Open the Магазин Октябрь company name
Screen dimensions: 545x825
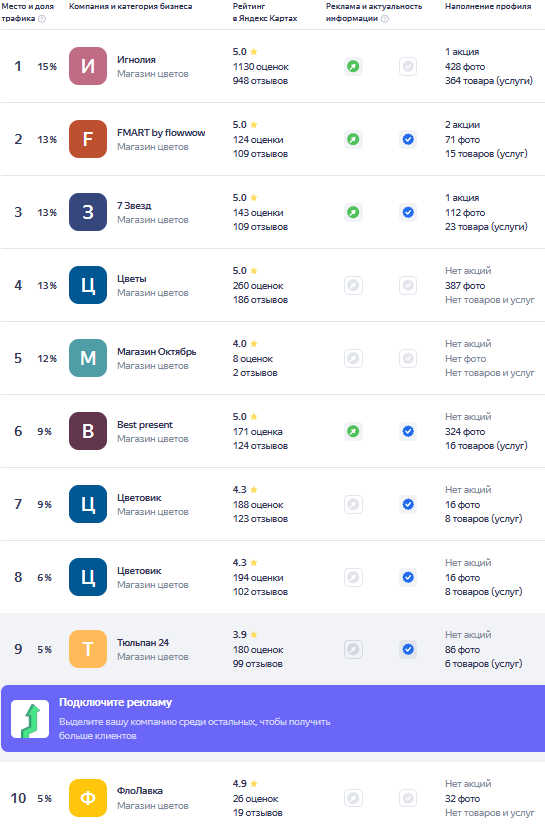click(x=156, y=351)
